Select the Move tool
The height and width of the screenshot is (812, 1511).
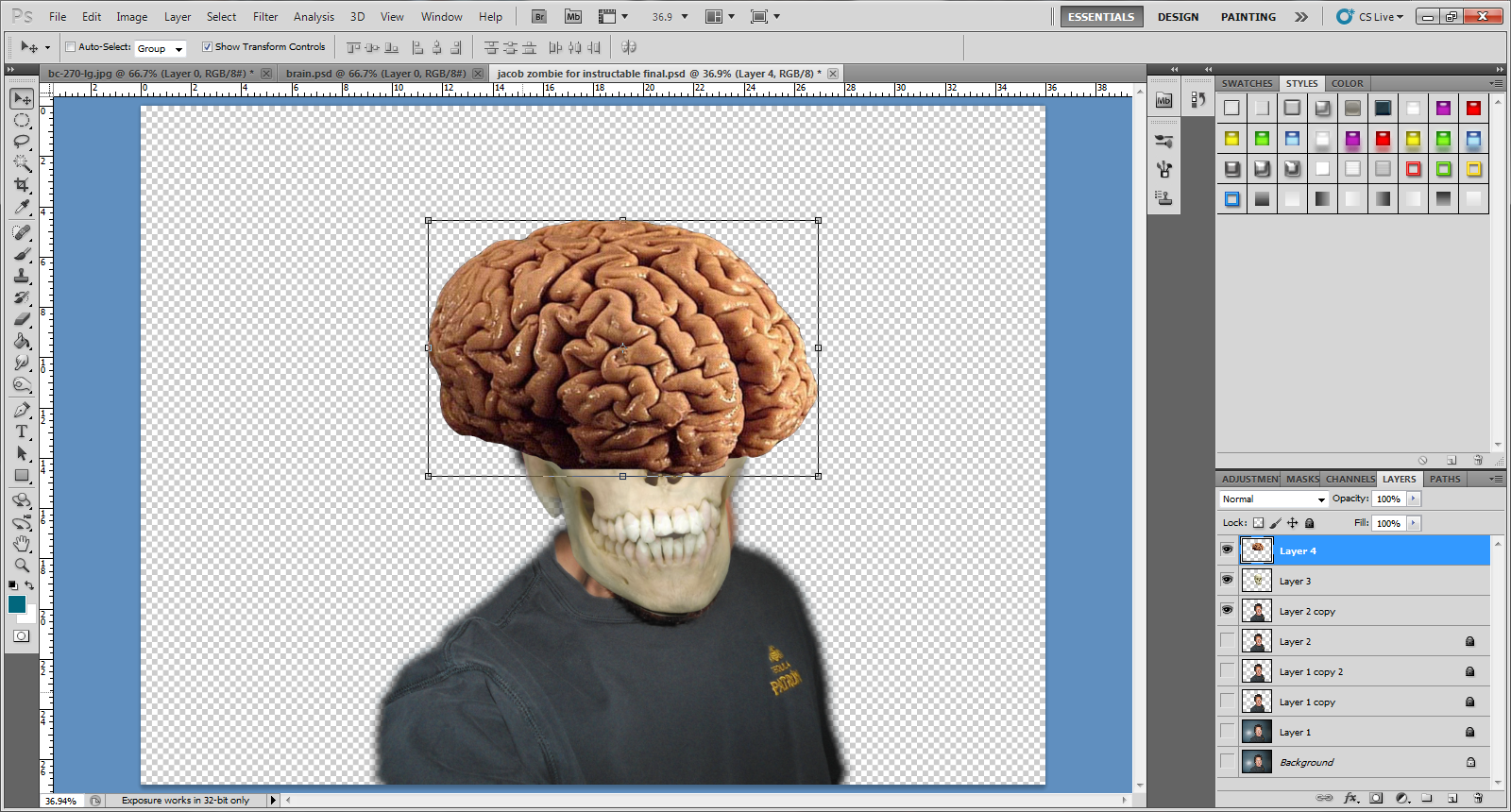(23, 98)
